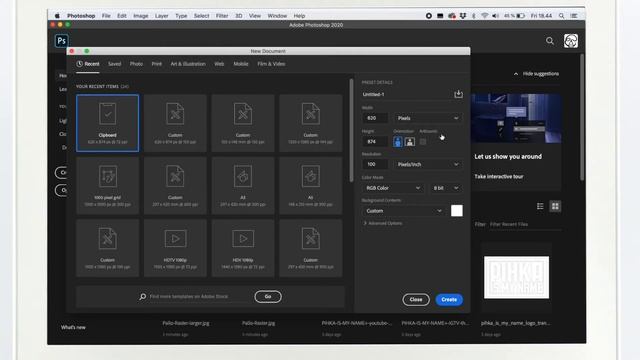This screenshot has height=360, width=640.
Task: Click the preset list scrollbar
Action: point(351,131)
